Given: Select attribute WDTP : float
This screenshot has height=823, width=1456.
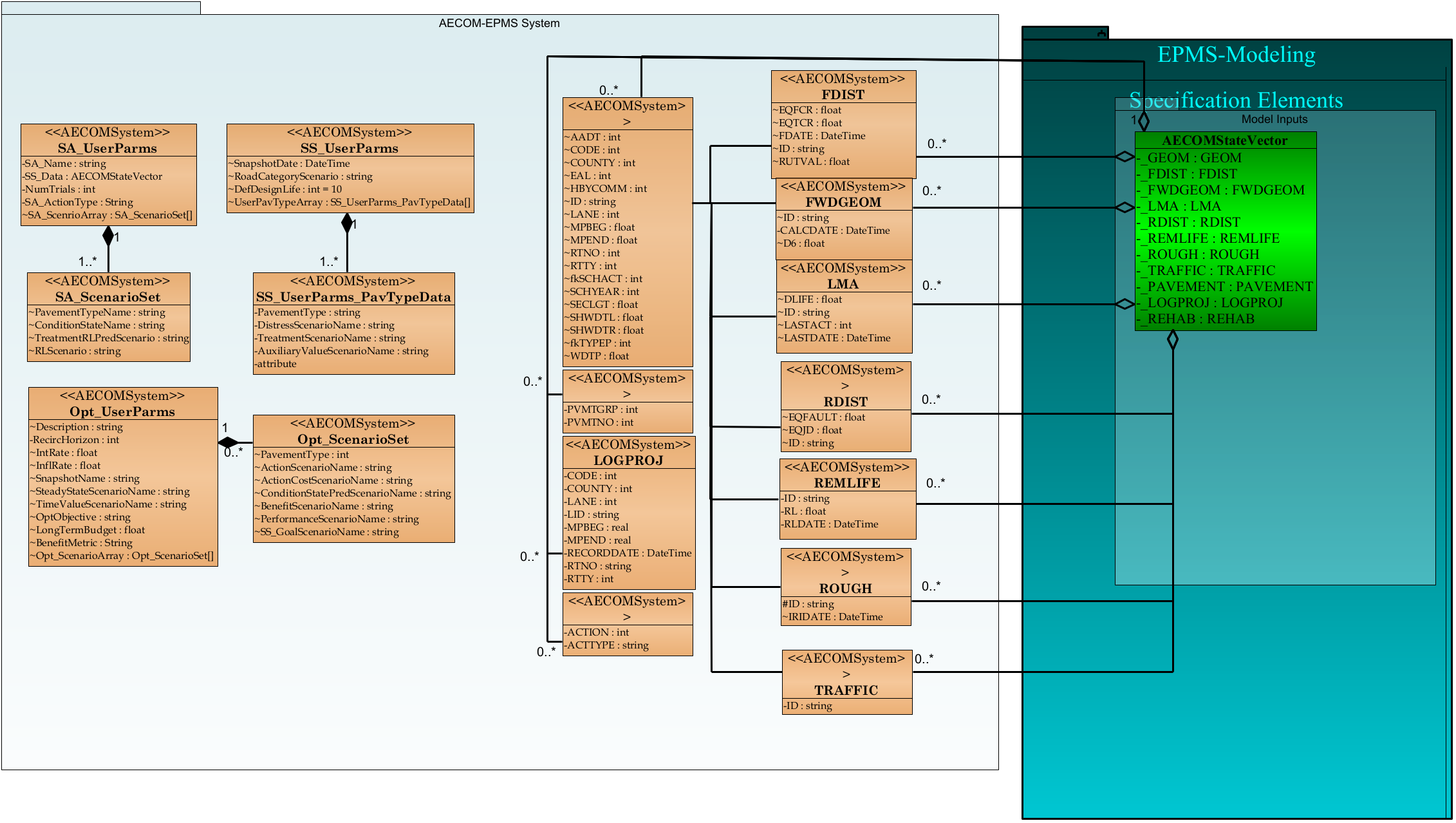Looking at the screenshot, I should tap(597, 356).
